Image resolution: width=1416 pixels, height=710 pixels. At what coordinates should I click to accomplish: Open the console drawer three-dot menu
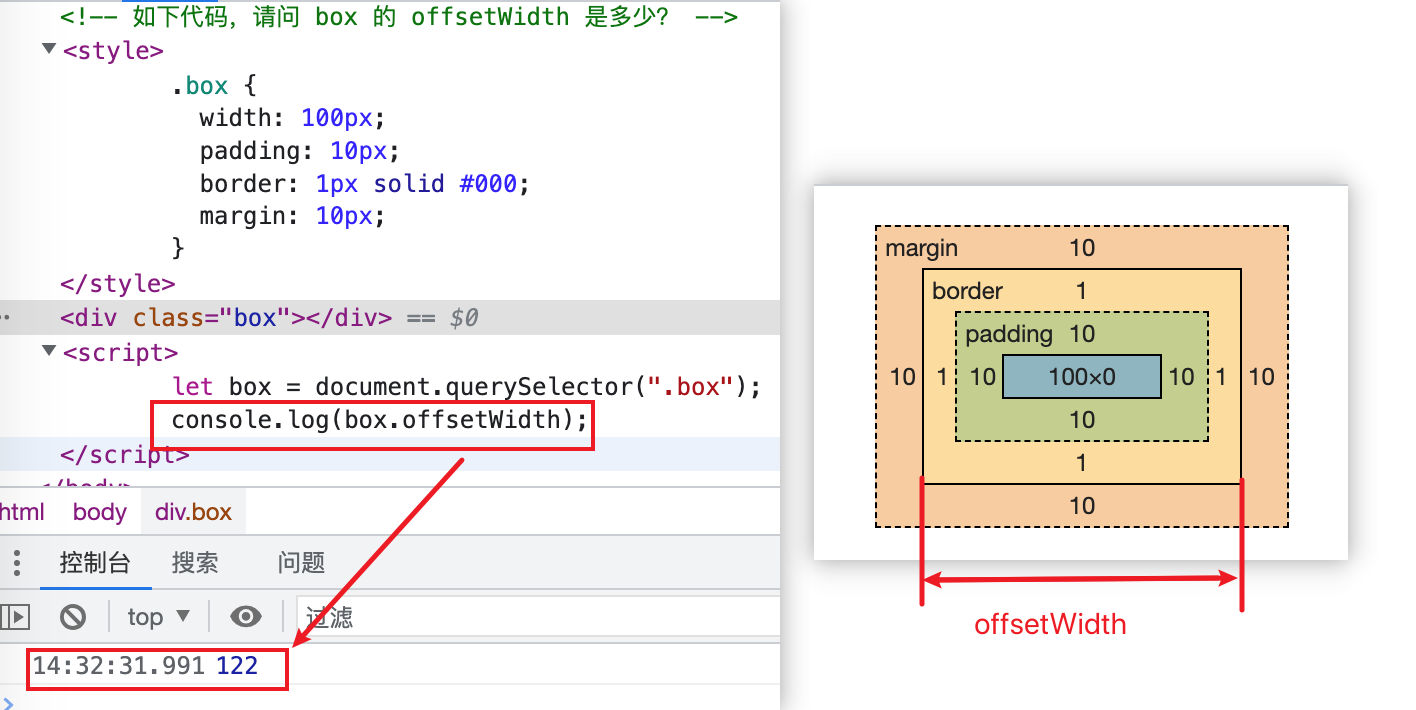click(14, 563)
